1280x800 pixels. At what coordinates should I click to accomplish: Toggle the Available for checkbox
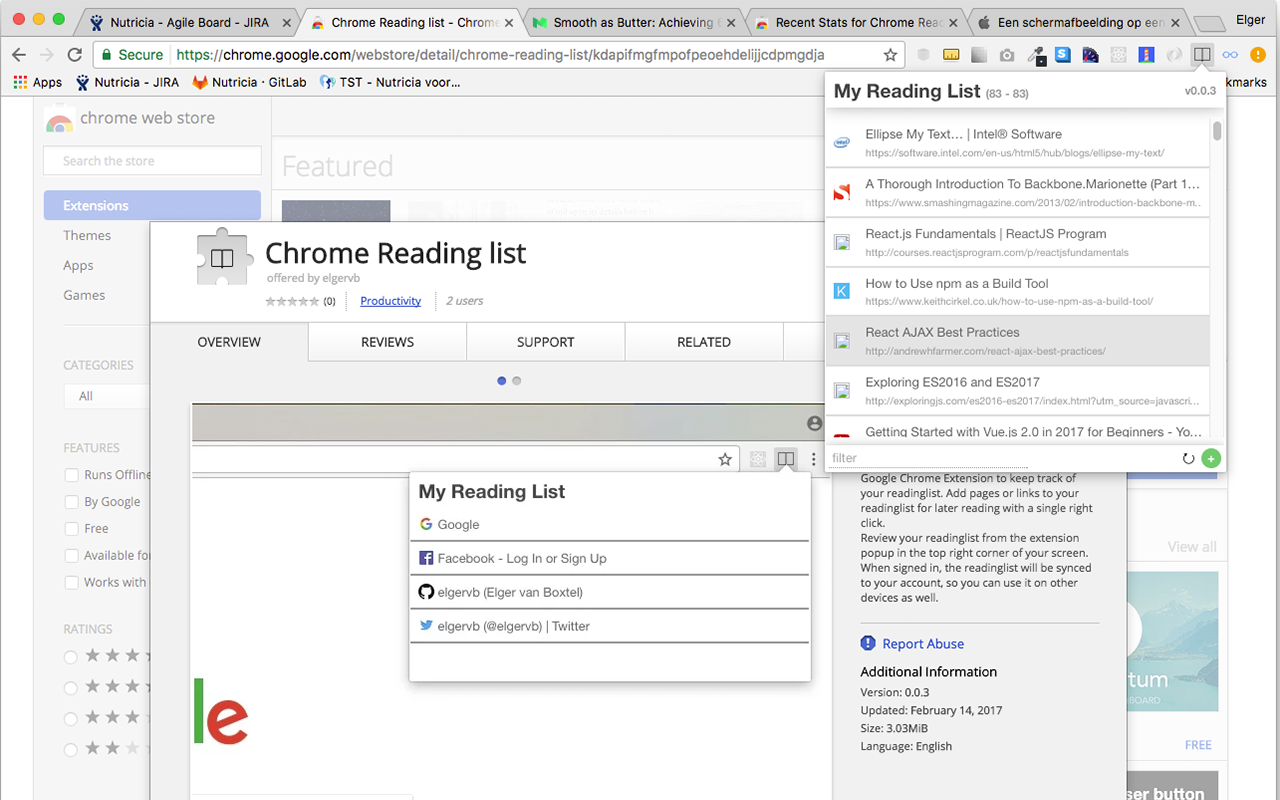(x=71, y=556)
